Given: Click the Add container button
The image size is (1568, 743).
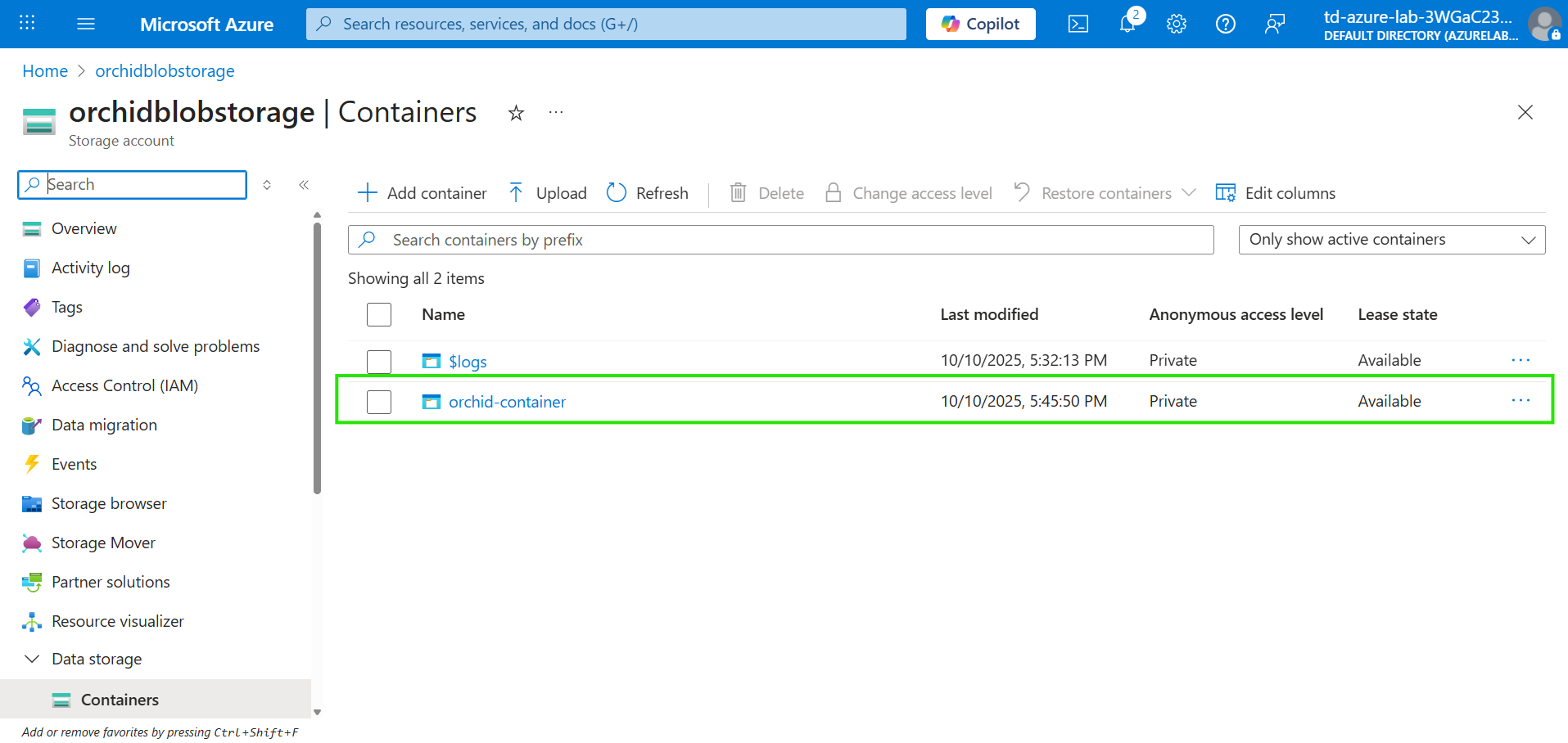Looking at the screenshot, I should click(x=423, y=193).
